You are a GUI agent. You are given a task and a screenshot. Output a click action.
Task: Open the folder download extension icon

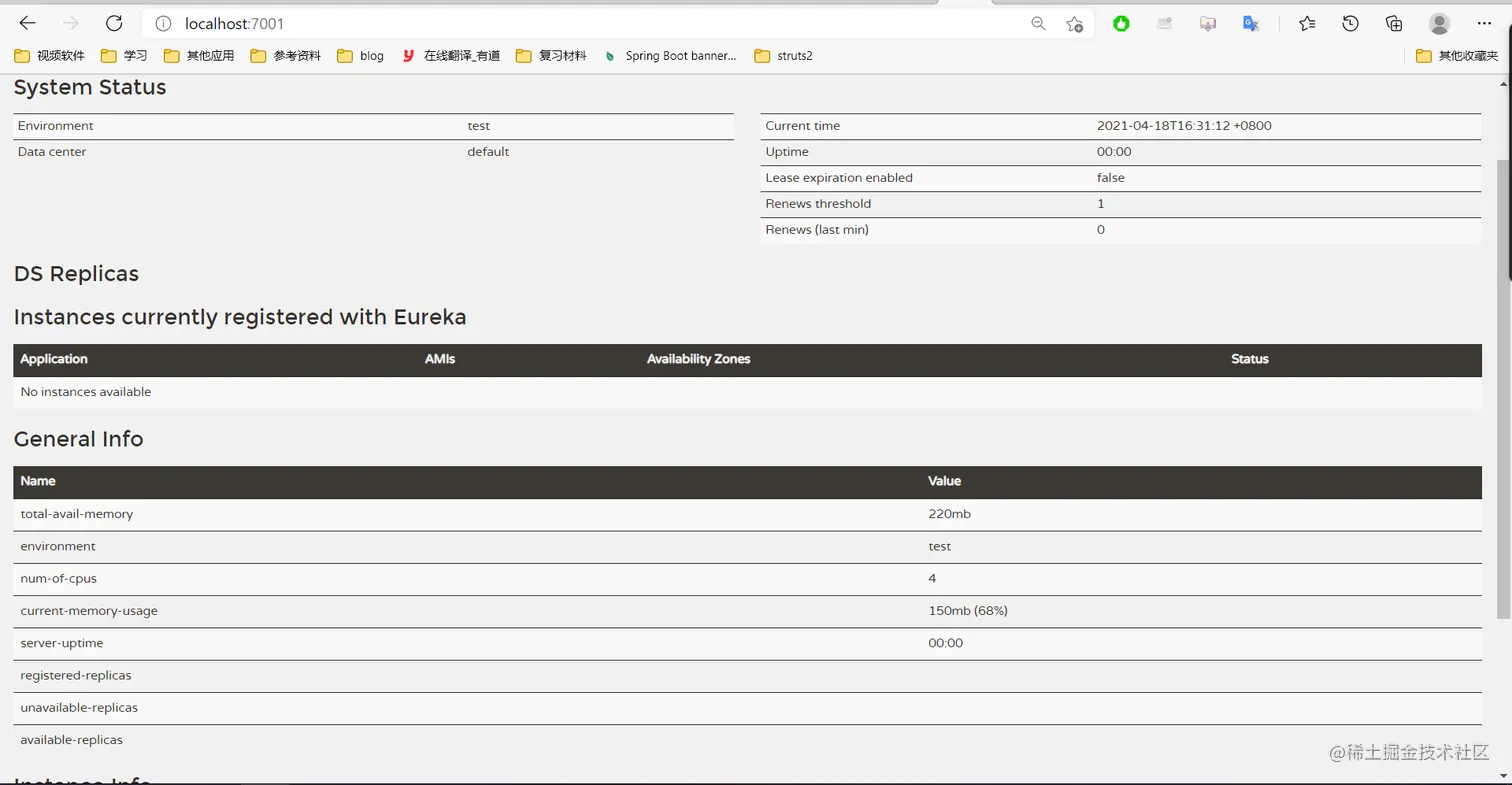tap(1208, 23)
